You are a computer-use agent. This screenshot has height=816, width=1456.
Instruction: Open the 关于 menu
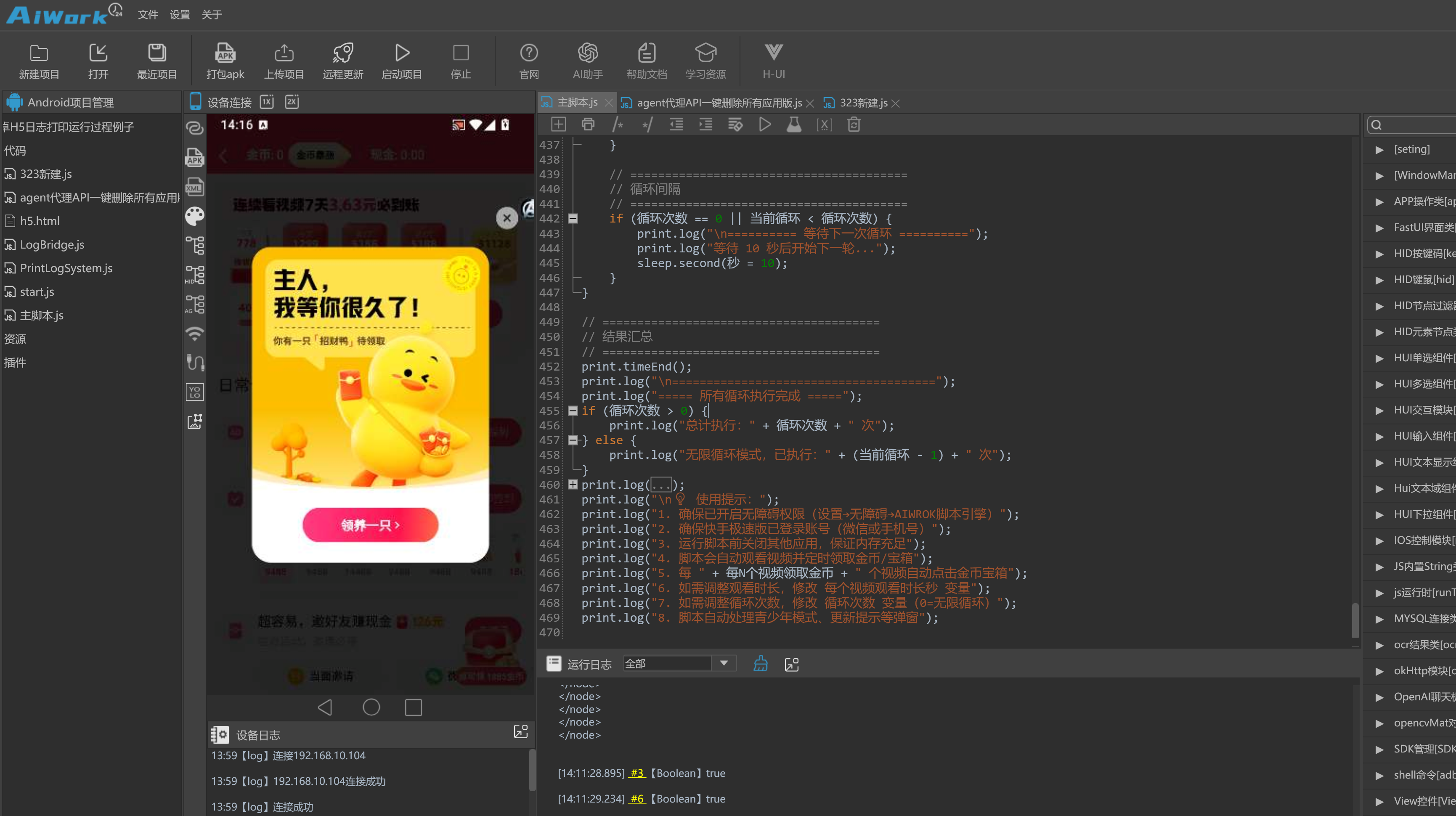[211, 15]
